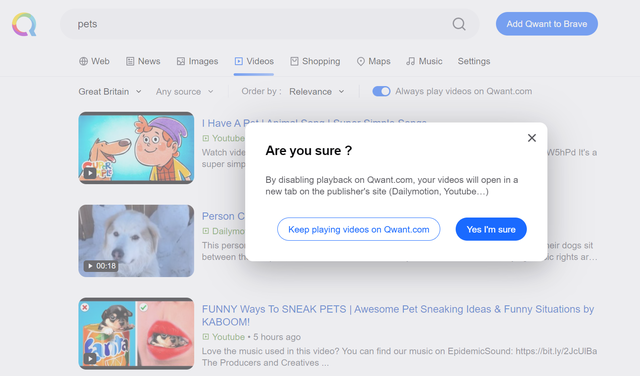The width and height of the screenshot is (640, 376).
Task: Open the Relevance order dropdown
Action: tap(317, 91)
